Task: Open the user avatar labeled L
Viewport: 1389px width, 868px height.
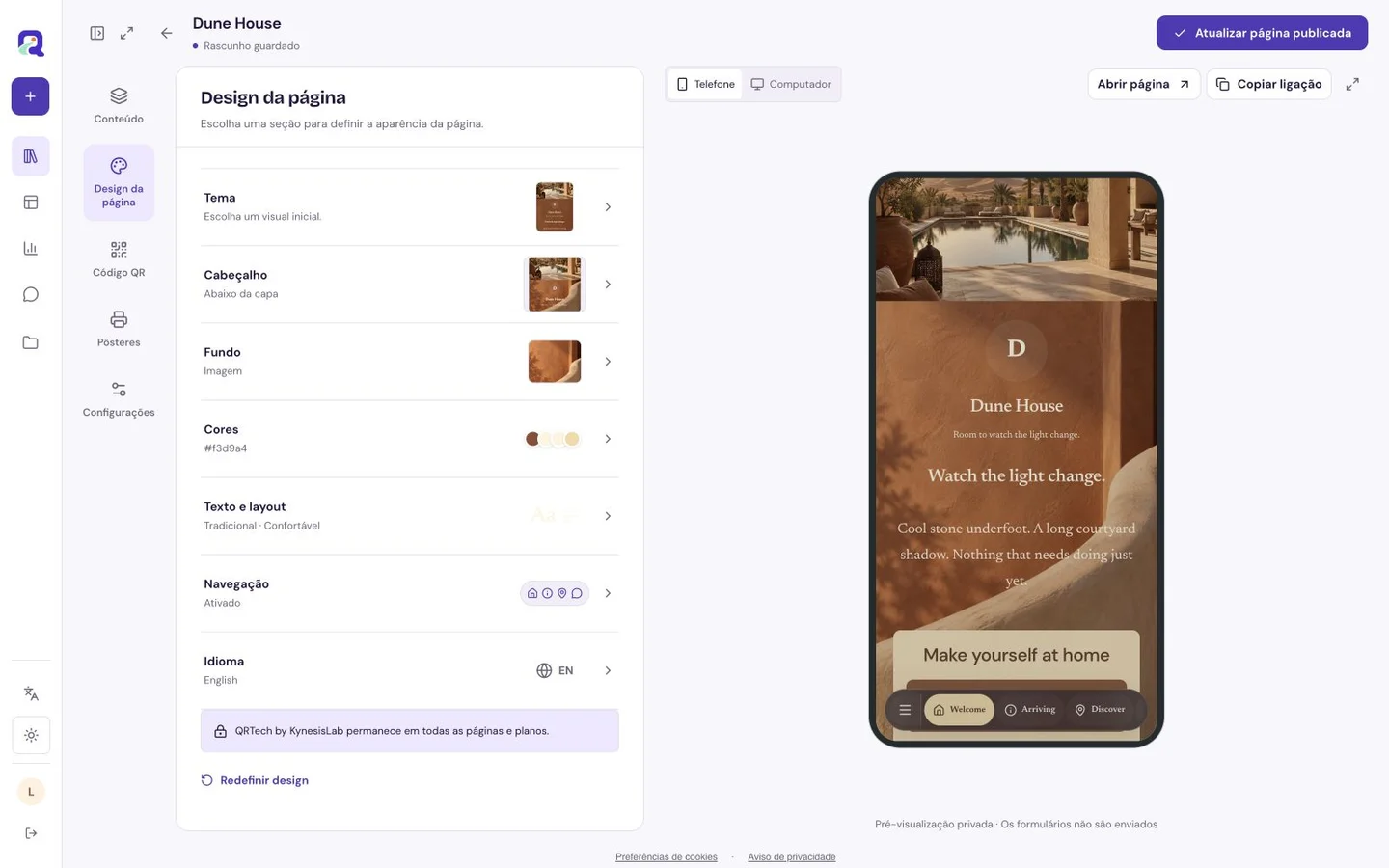Action: [31, 792]
